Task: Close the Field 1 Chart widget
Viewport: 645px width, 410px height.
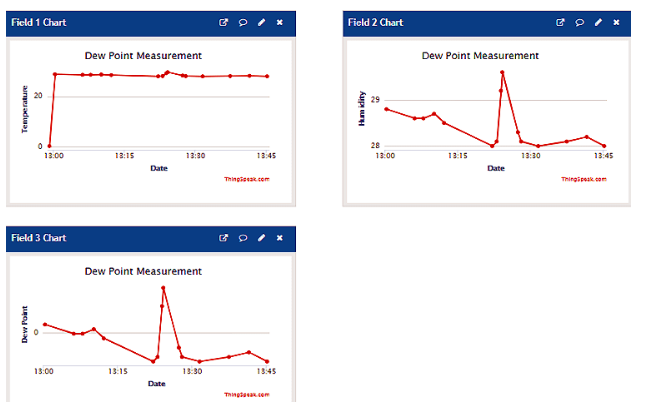Action: [280, 22]
